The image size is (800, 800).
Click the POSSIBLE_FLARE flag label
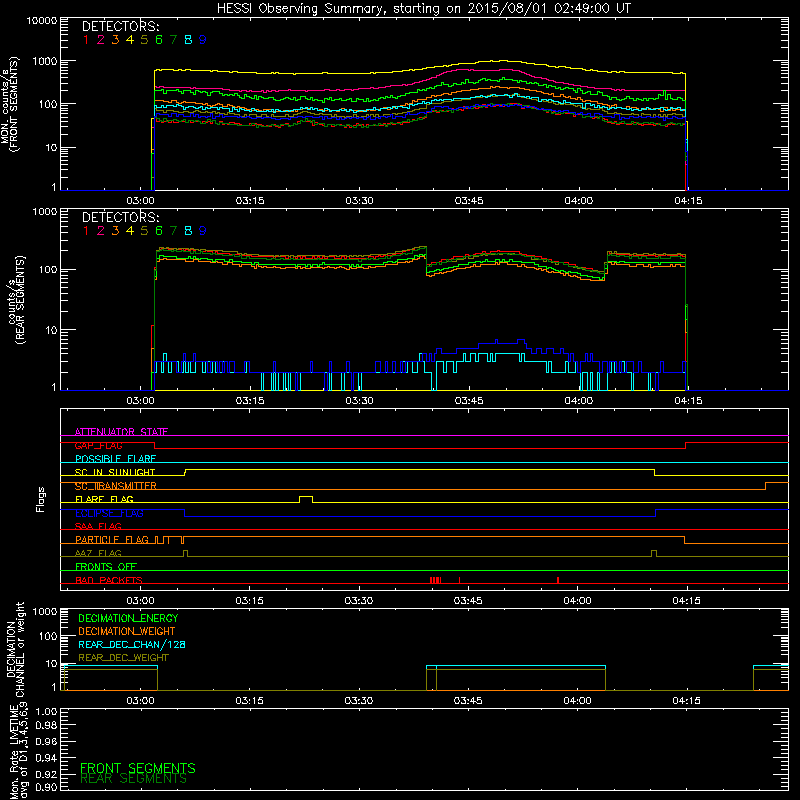click(x=115, y=459)
